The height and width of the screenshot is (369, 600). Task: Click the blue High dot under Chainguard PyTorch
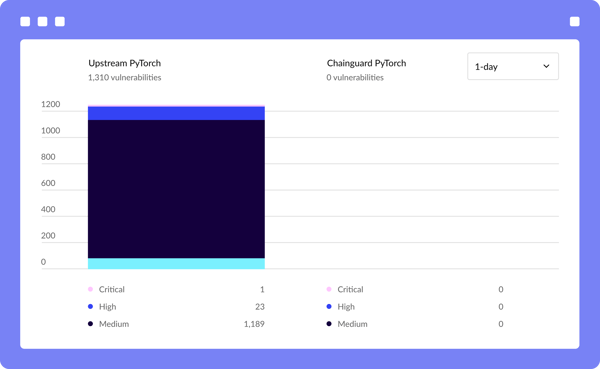click(x=329, y=306)
